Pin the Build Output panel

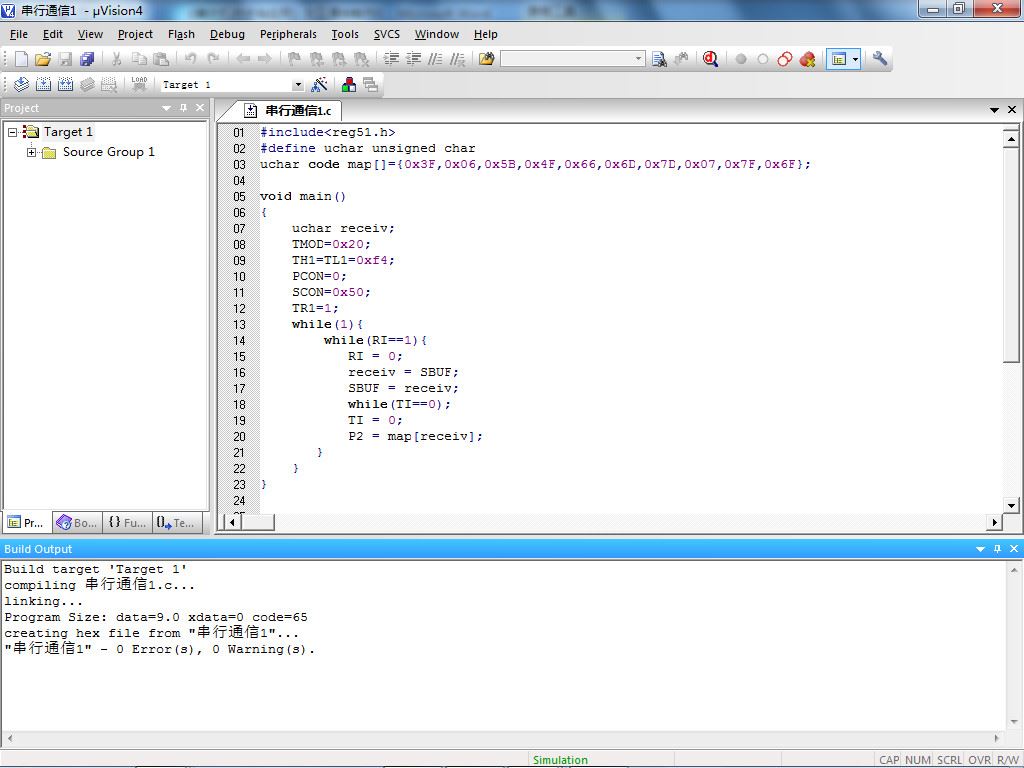pyautogui.click(x=997, y=549)
